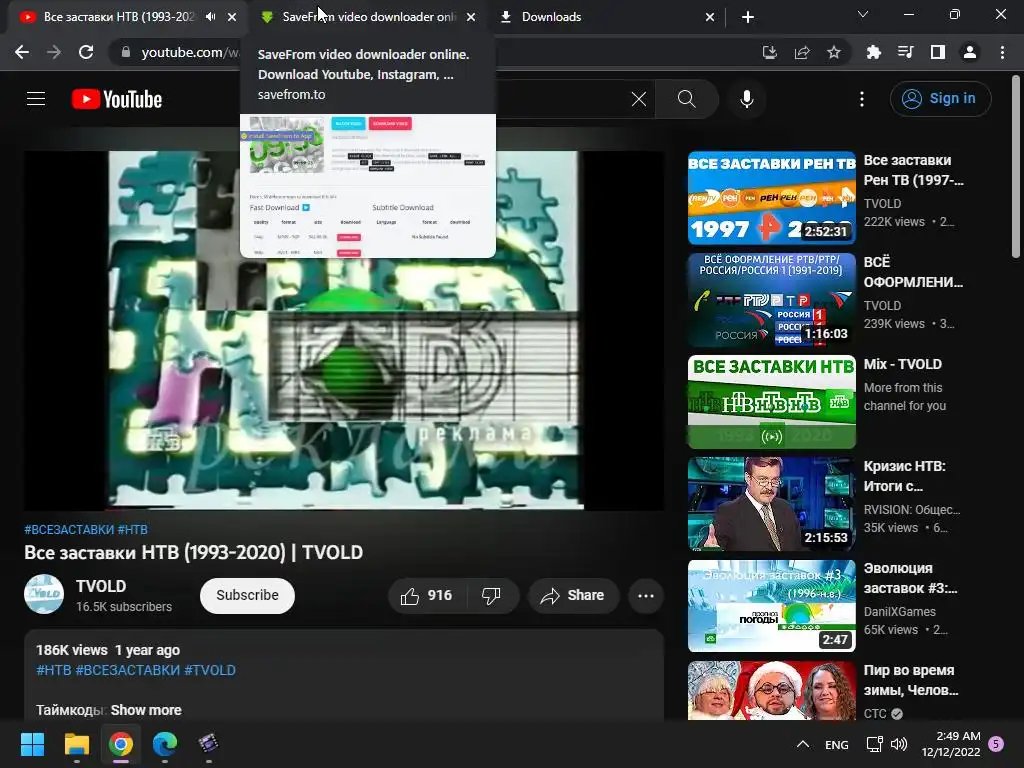Open the media control icon in Chrome toolbar
The image size is (1024, 768).
[x=906, y=52]
